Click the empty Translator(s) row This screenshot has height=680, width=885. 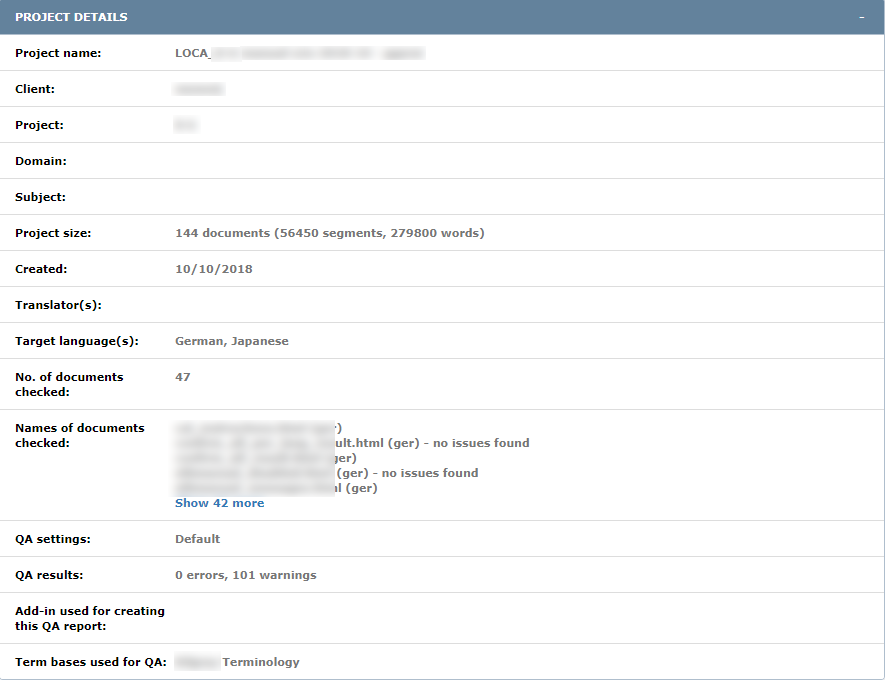[x=300, y=304]
